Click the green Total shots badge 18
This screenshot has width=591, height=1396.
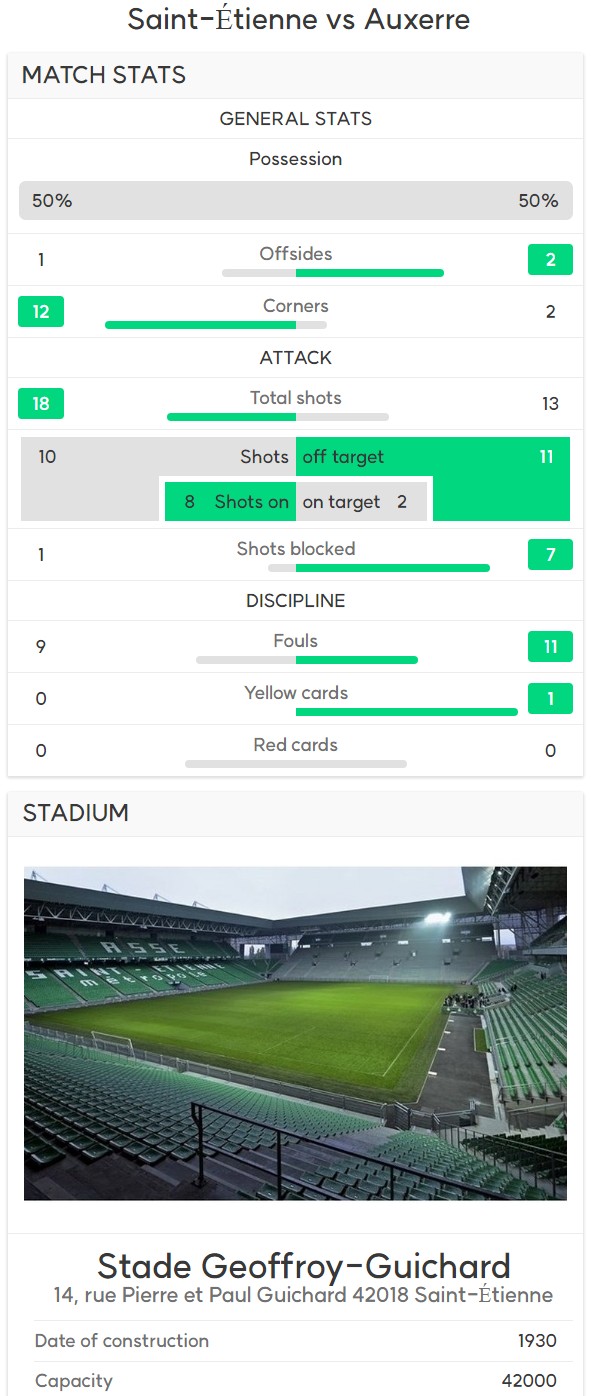(x=41, y=403)
